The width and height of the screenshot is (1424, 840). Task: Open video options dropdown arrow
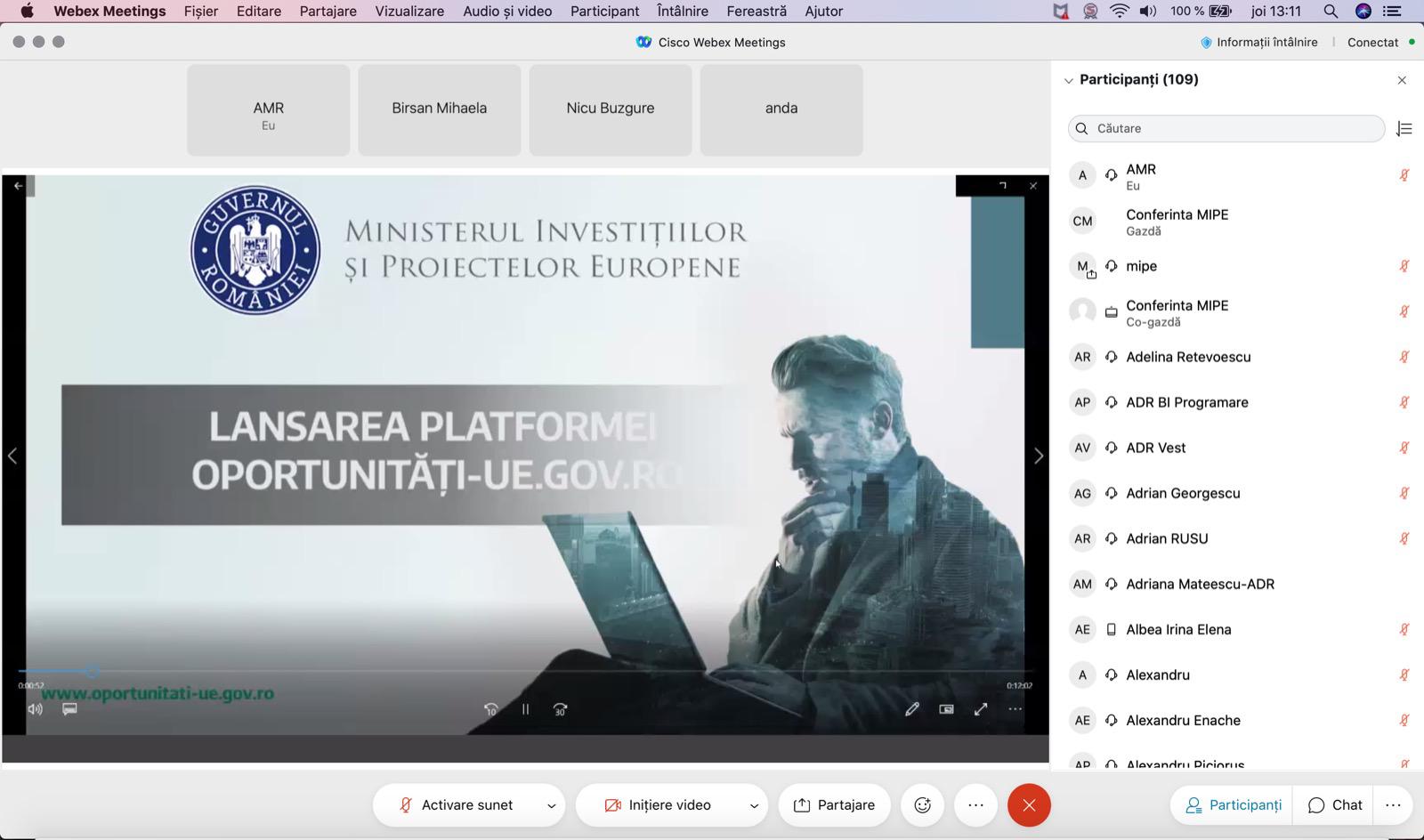click(x=754, y=806)
